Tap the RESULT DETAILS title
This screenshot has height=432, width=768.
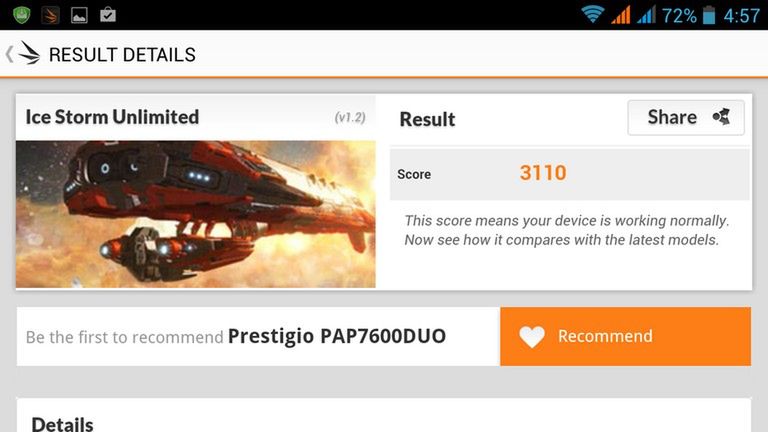click(122, 54)
